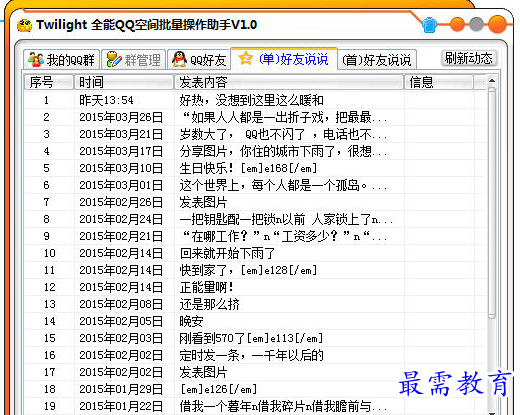Select the post starting 一把钥匙配一把锁

(286, 219)
